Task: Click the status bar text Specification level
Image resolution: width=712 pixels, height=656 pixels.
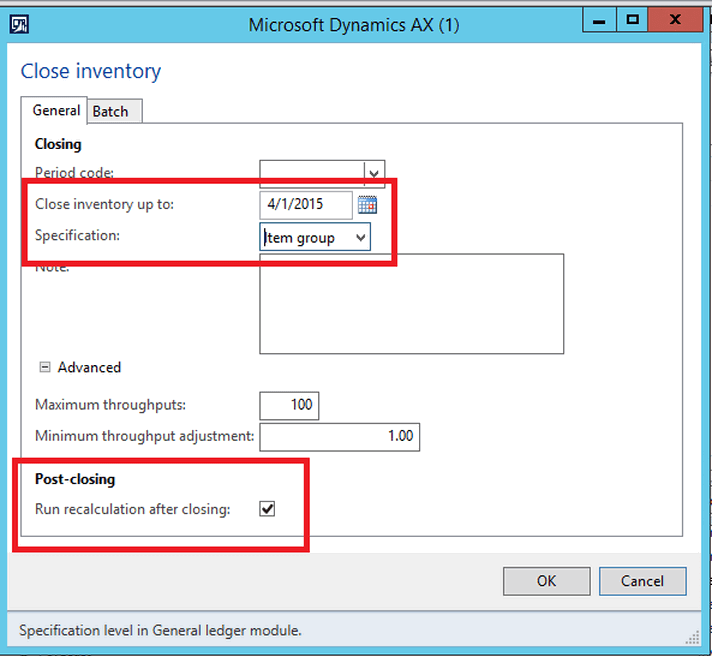Action: tap(160, 630)
